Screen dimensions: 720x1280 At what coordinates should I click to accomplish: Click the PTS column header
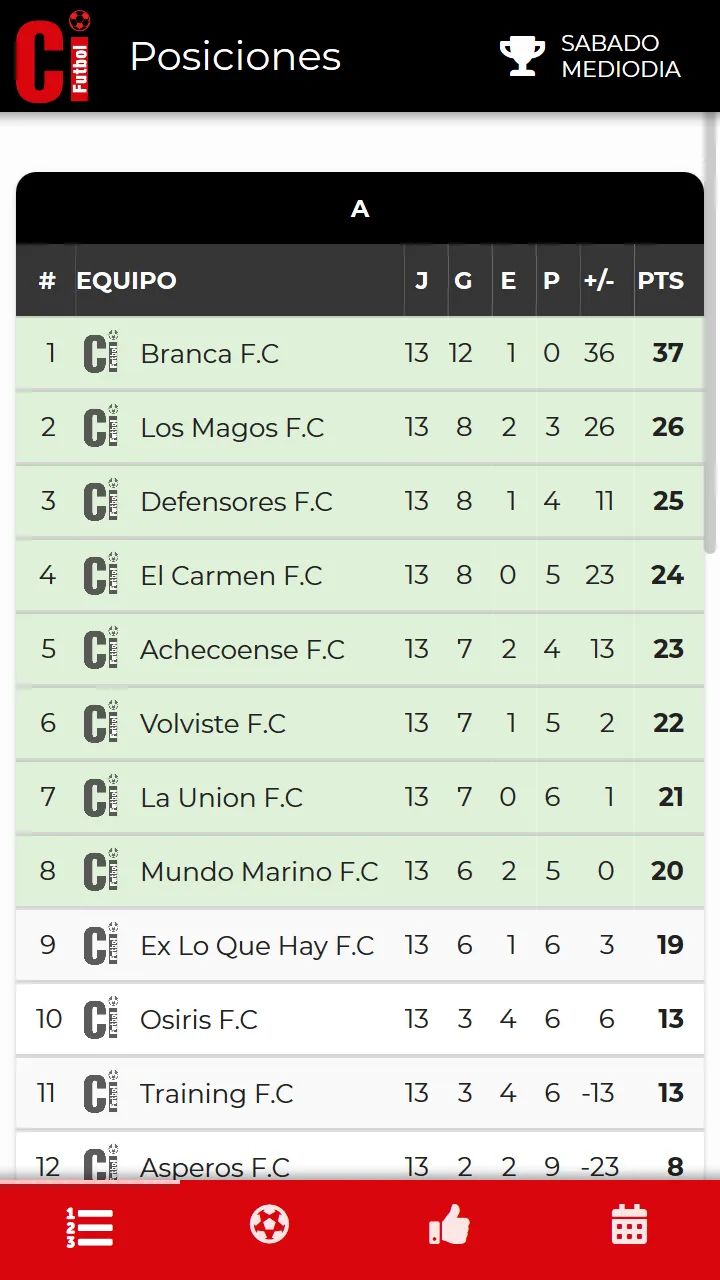coord(661,281)
